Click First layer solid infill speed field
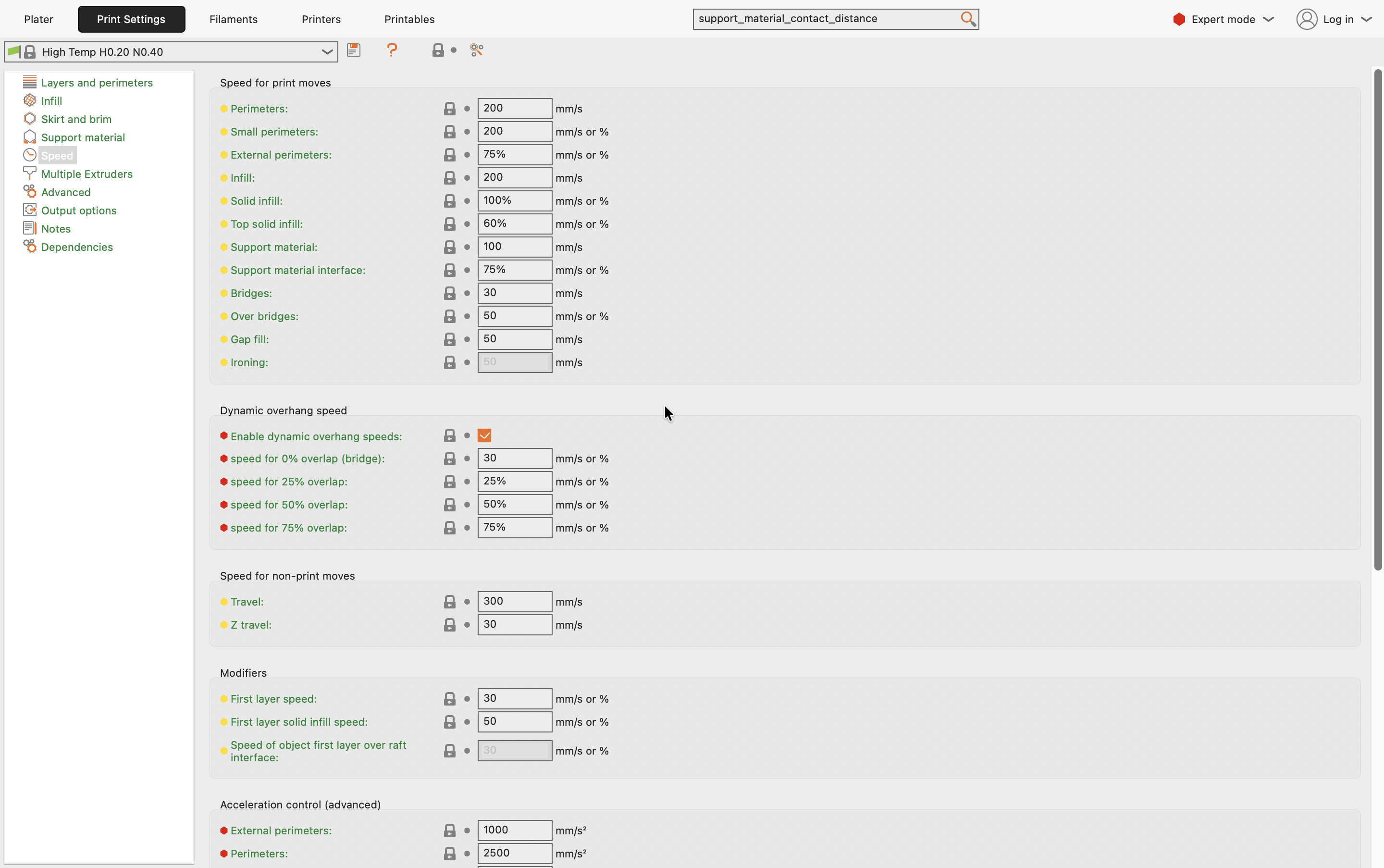Screen dimensions: 1384x868 (x=515, y=721)
